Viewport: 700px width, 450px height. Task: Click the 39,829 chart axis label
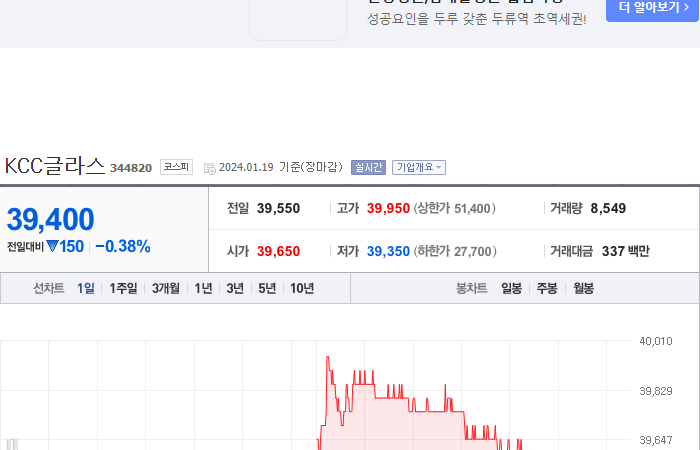click(656, 392)
